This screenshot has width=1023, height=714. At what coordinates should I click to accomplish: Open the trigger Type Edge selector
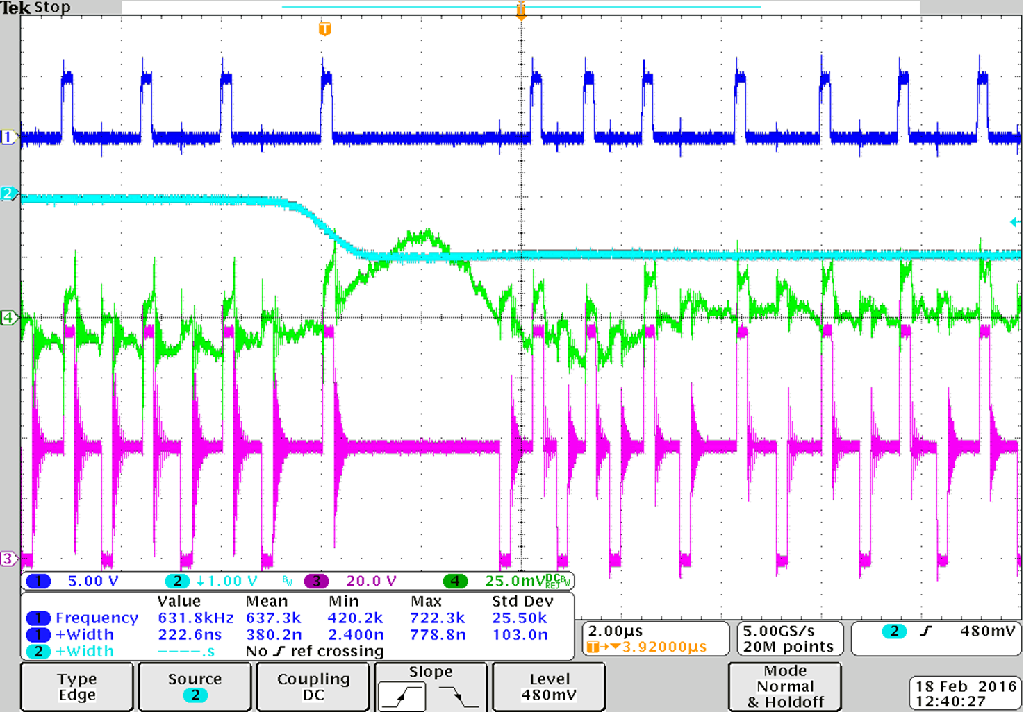point(76,686)
